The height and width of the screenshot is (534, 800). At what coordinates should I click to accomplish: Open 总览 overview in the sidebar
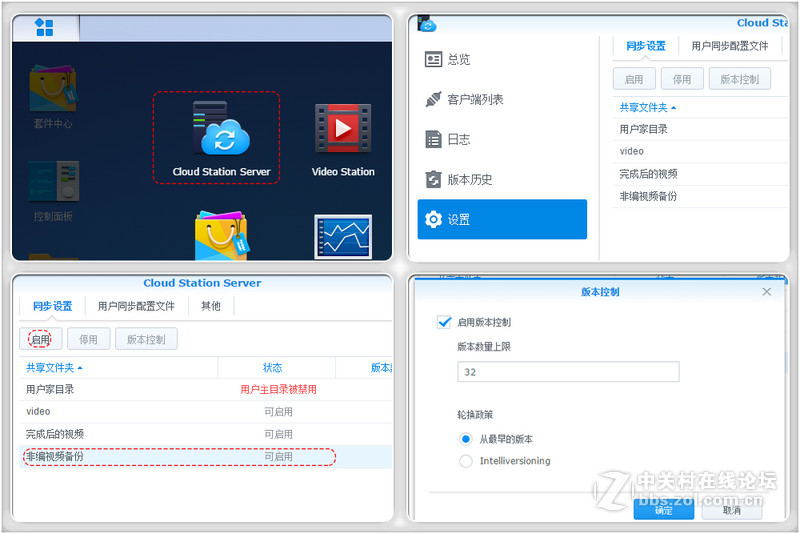pyautogui.click(x=502, y=60)
